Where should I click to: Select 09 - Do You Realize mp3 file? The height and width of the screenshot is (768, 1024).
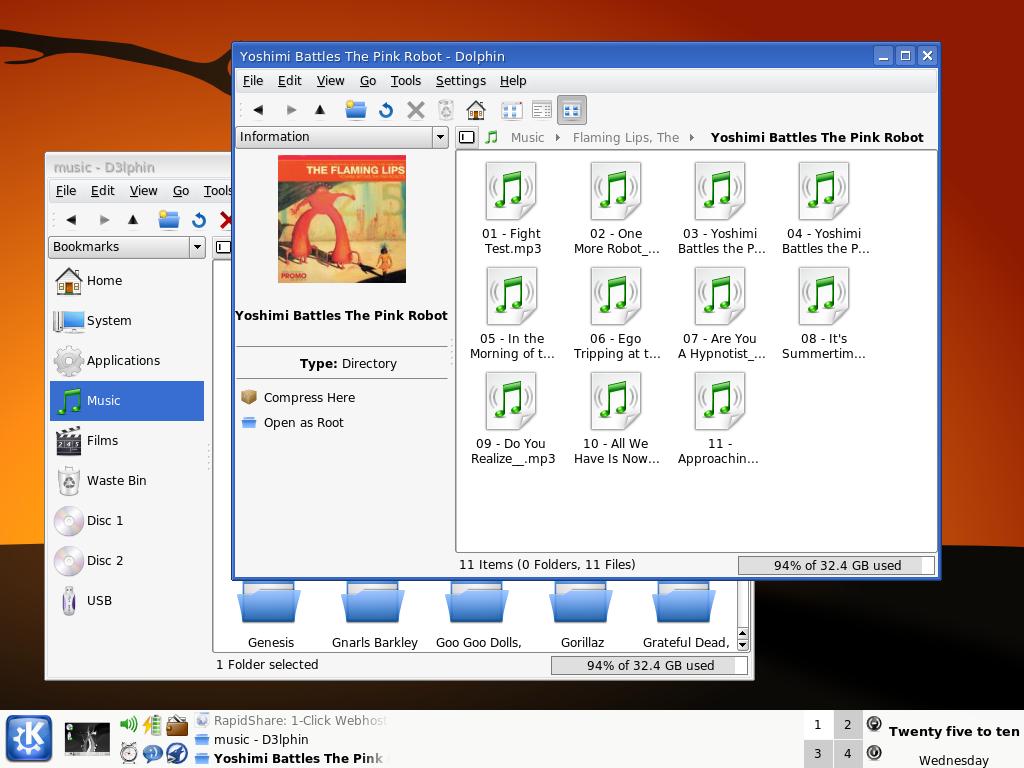(513, 419)
